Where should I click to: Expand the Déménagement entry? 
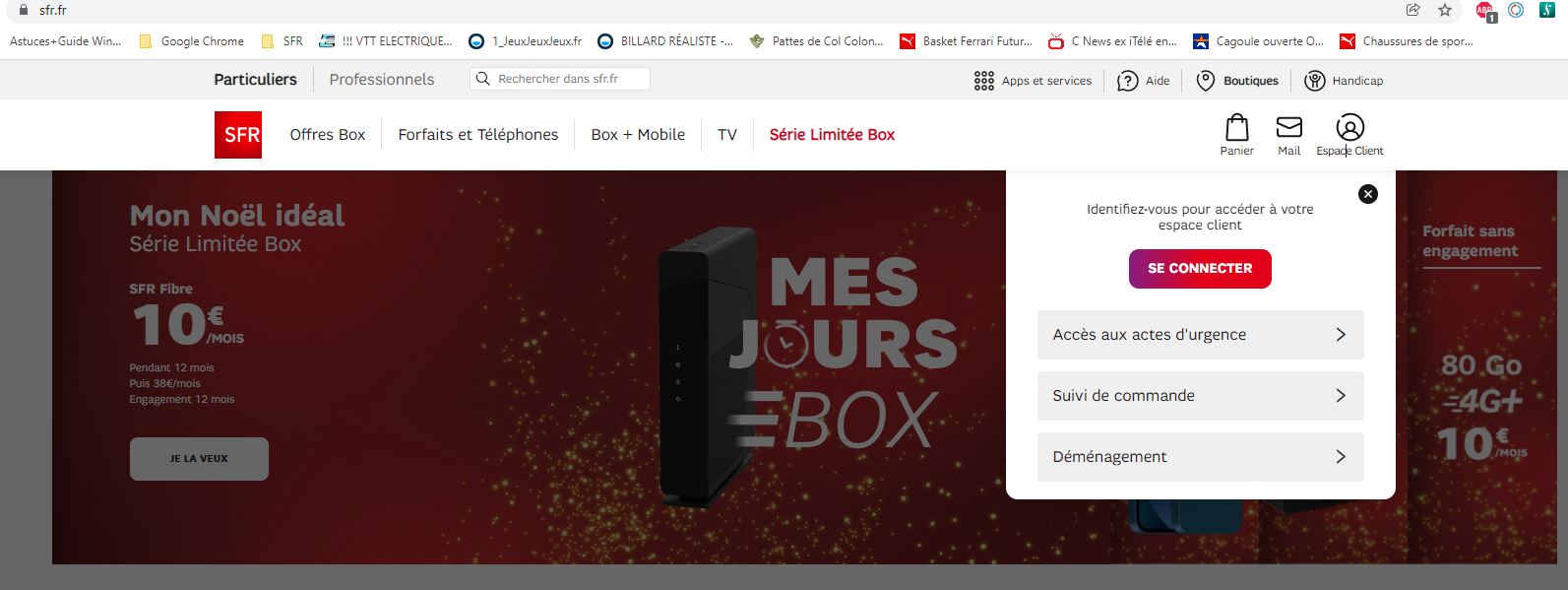pyautogui.click(x=1201, y=457)
